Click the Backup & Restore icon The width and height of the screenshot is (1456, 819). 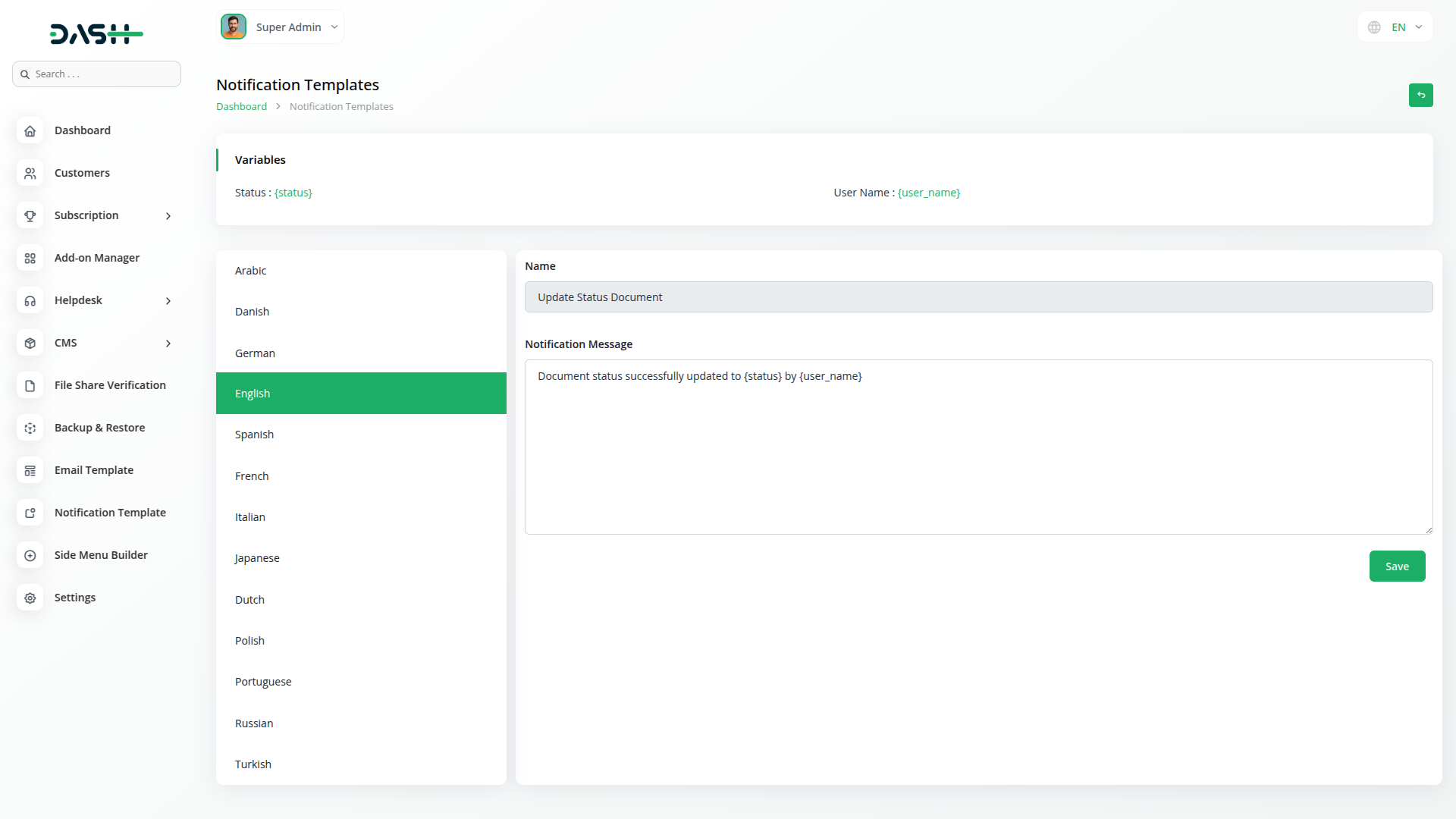point(30,428)
